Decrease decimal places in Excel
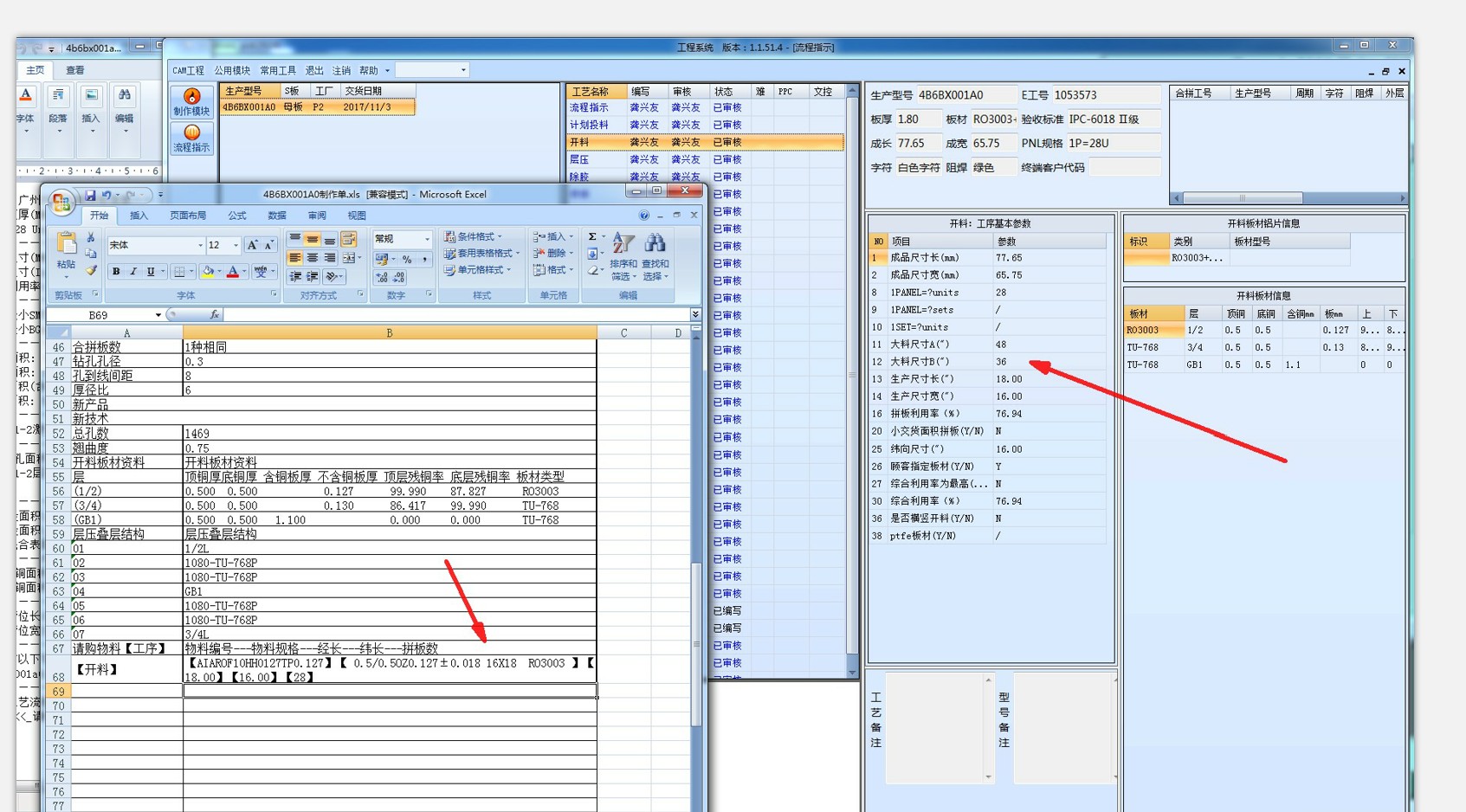The image size is (1466, 812). pyautogui.click(x=399, y=277)
